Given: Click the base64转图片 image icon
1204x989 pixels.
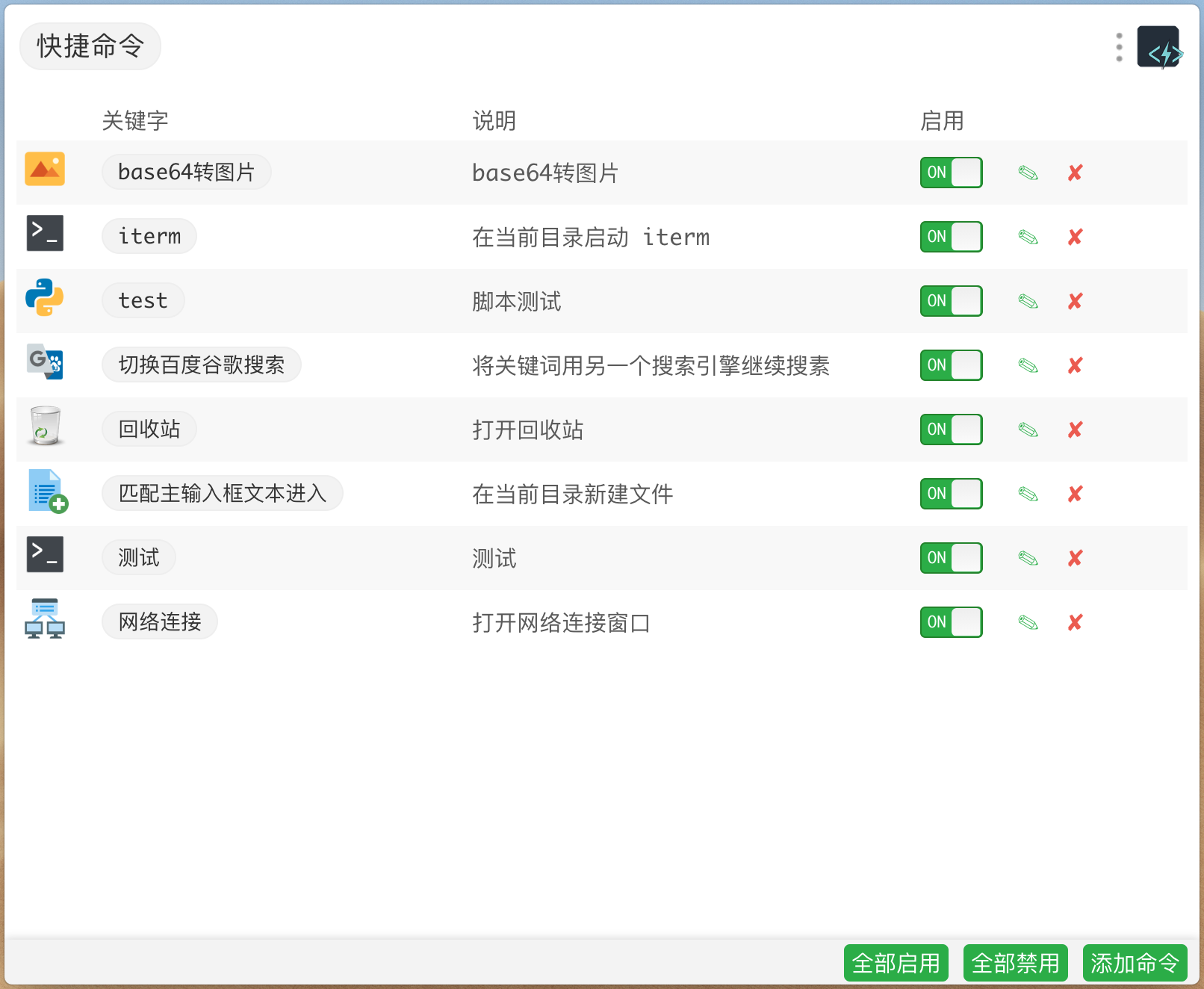Looking at the screenshot, I should coord(45,169).
